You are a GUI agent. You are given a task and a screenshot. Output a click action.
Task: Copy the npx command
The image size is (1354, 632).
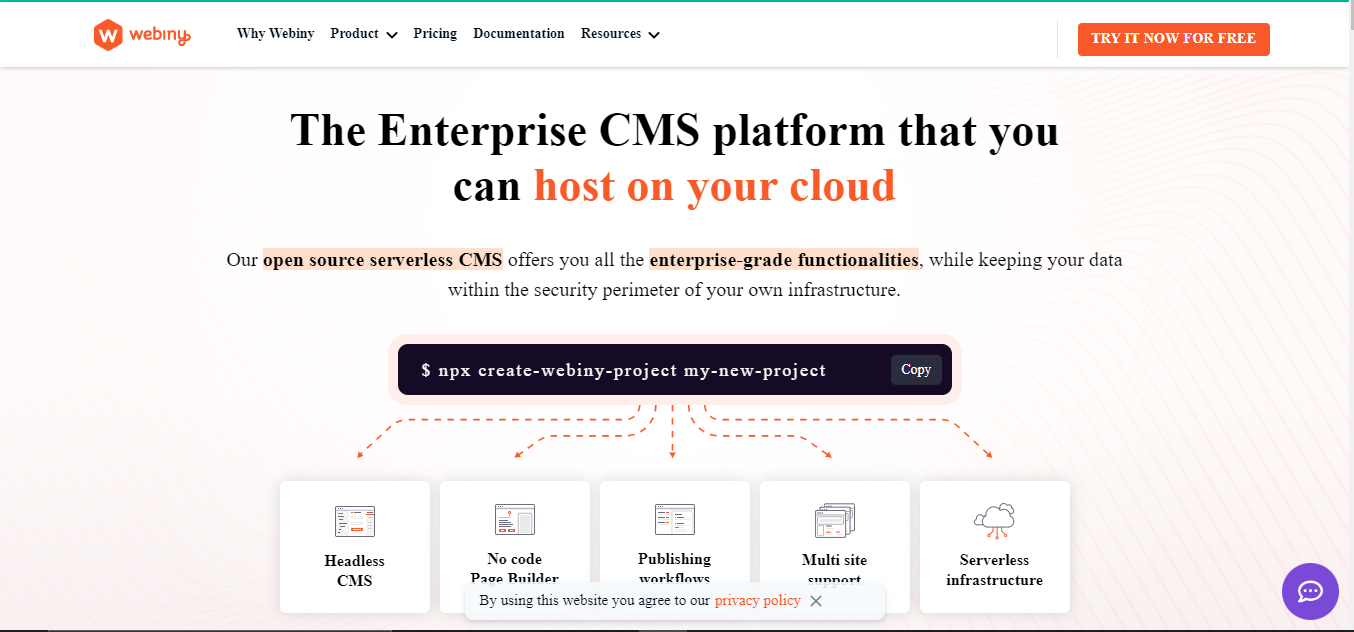pyautogui.click(x=916, y=370)
